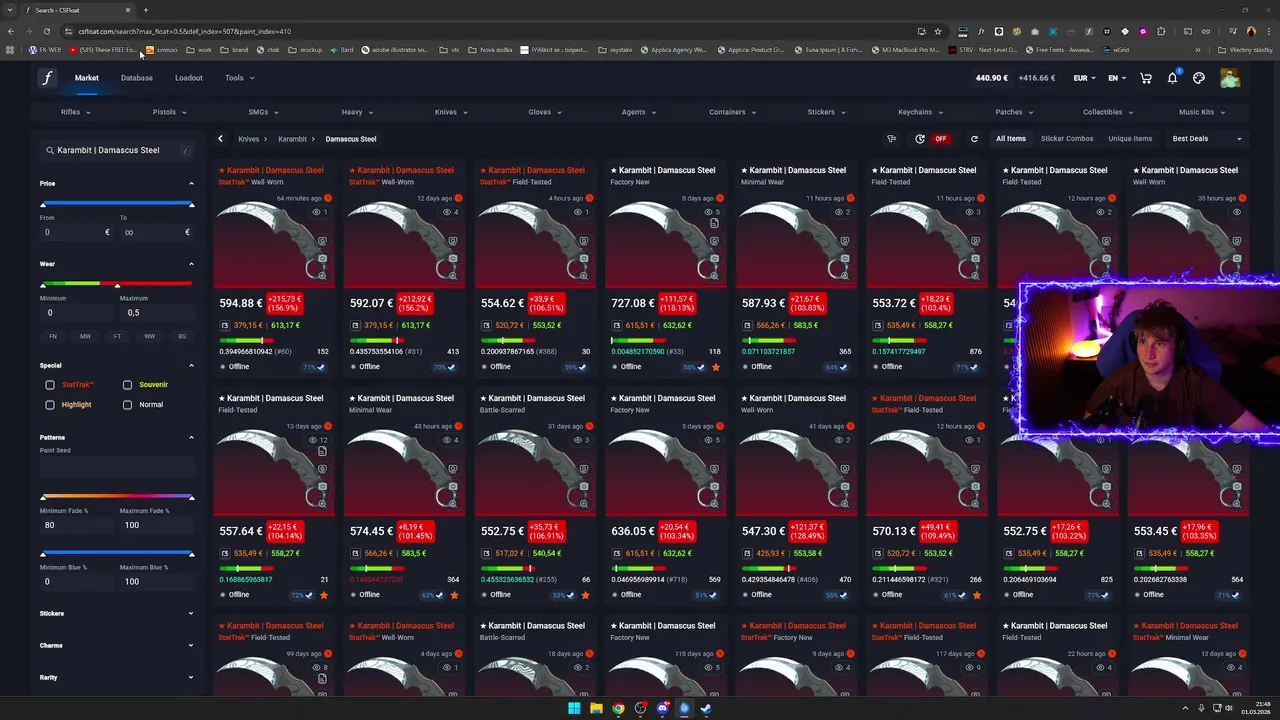Click the 440.90 € balance
This screenshot has height=720, width=1280.
[994, 78]
